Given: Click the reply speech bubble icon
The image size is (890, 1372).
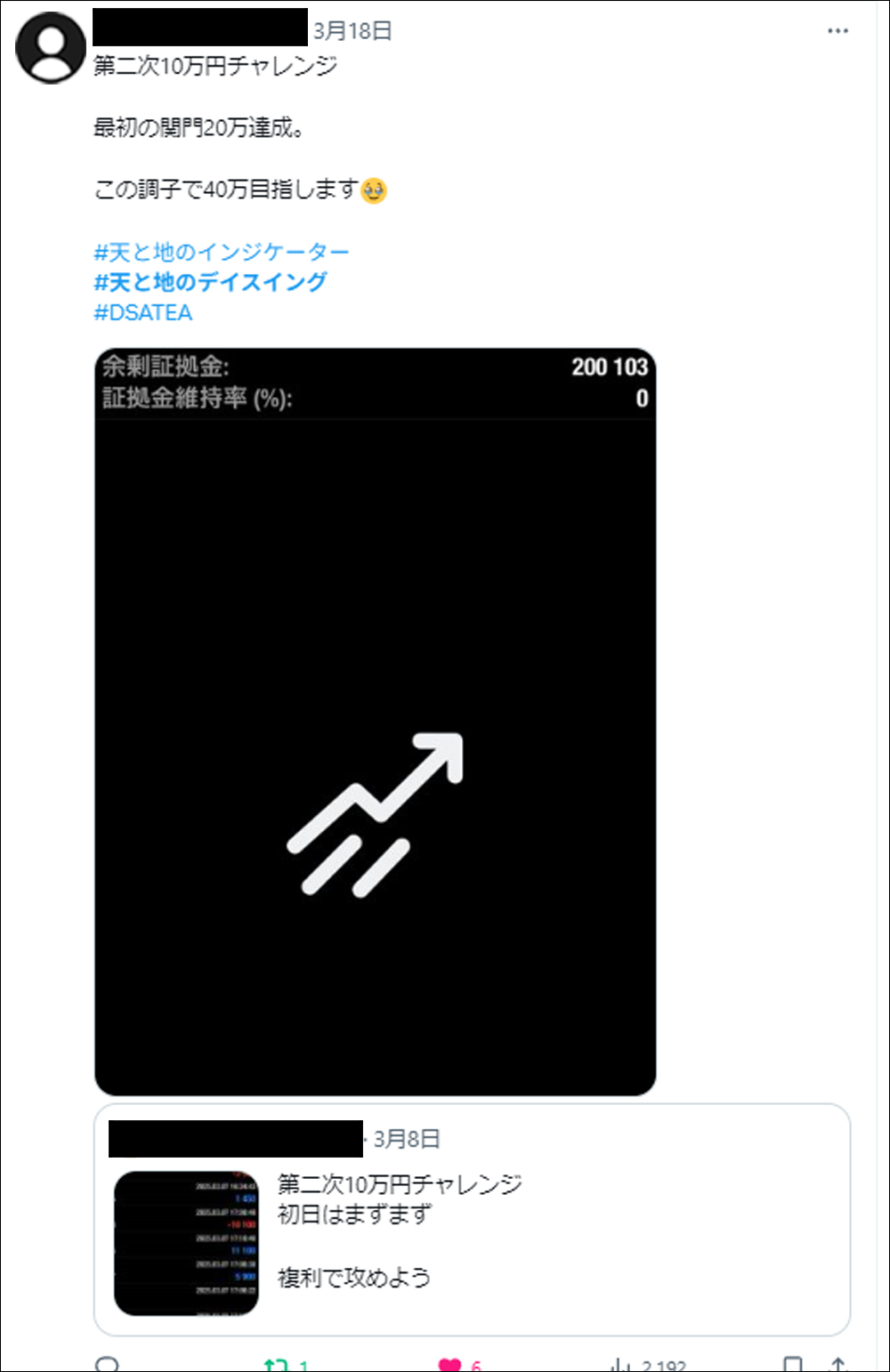Looking at the screenshot, I should 108,1364.
